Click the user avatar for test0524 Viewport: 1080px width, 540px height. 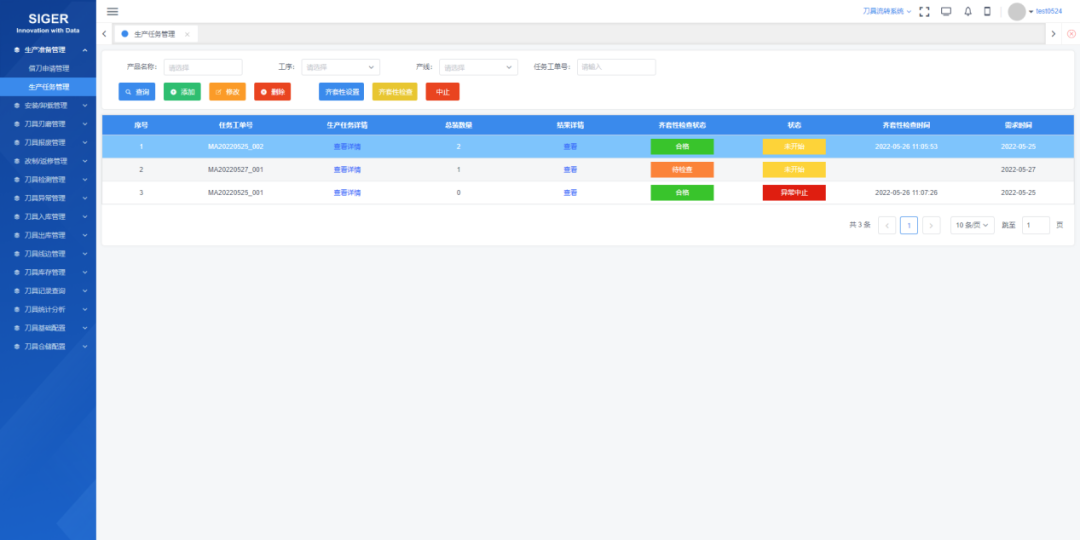pyautogui.click(x=1017, y=11)
